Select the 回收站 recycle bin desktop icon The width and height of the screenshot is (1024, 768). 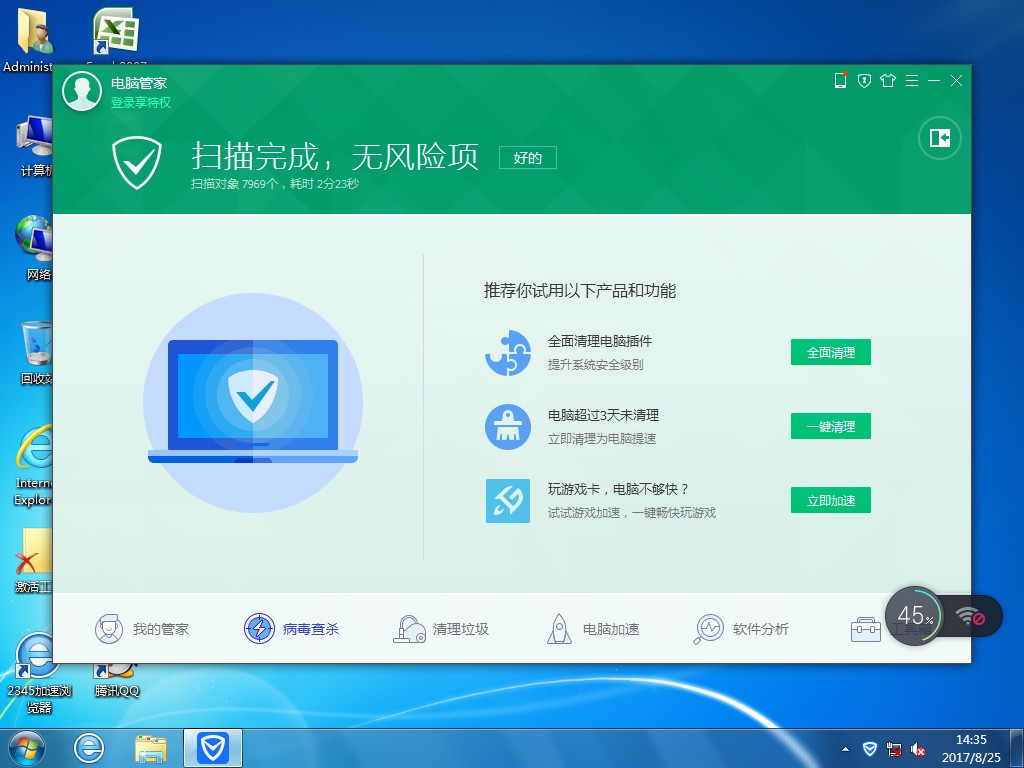click(35, 353)
